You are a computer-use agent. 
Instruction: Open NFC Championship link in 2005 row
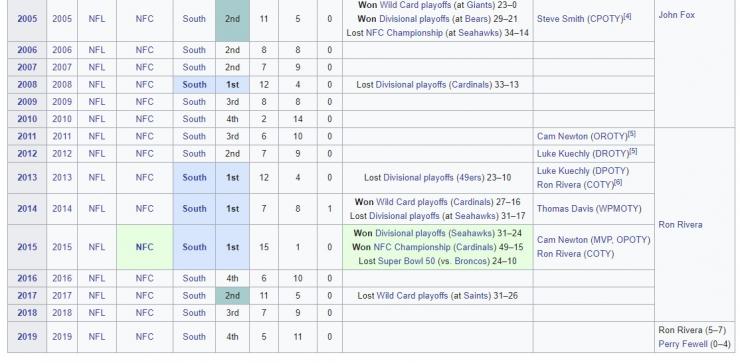point(404,33)
